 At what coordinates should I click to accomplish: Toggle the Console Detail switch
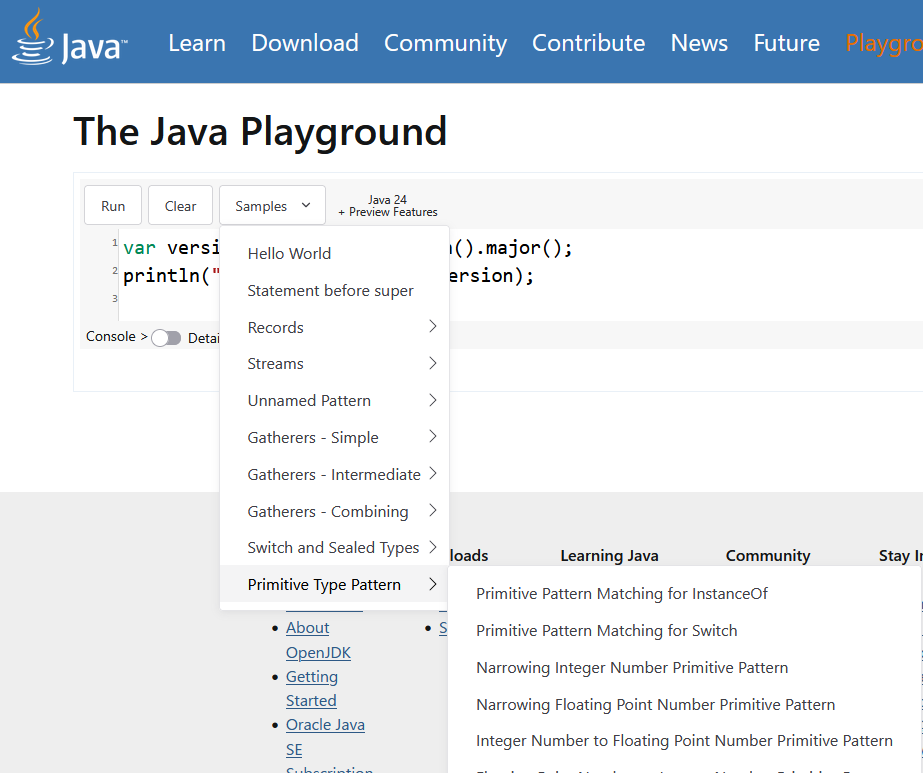point(166,338)
